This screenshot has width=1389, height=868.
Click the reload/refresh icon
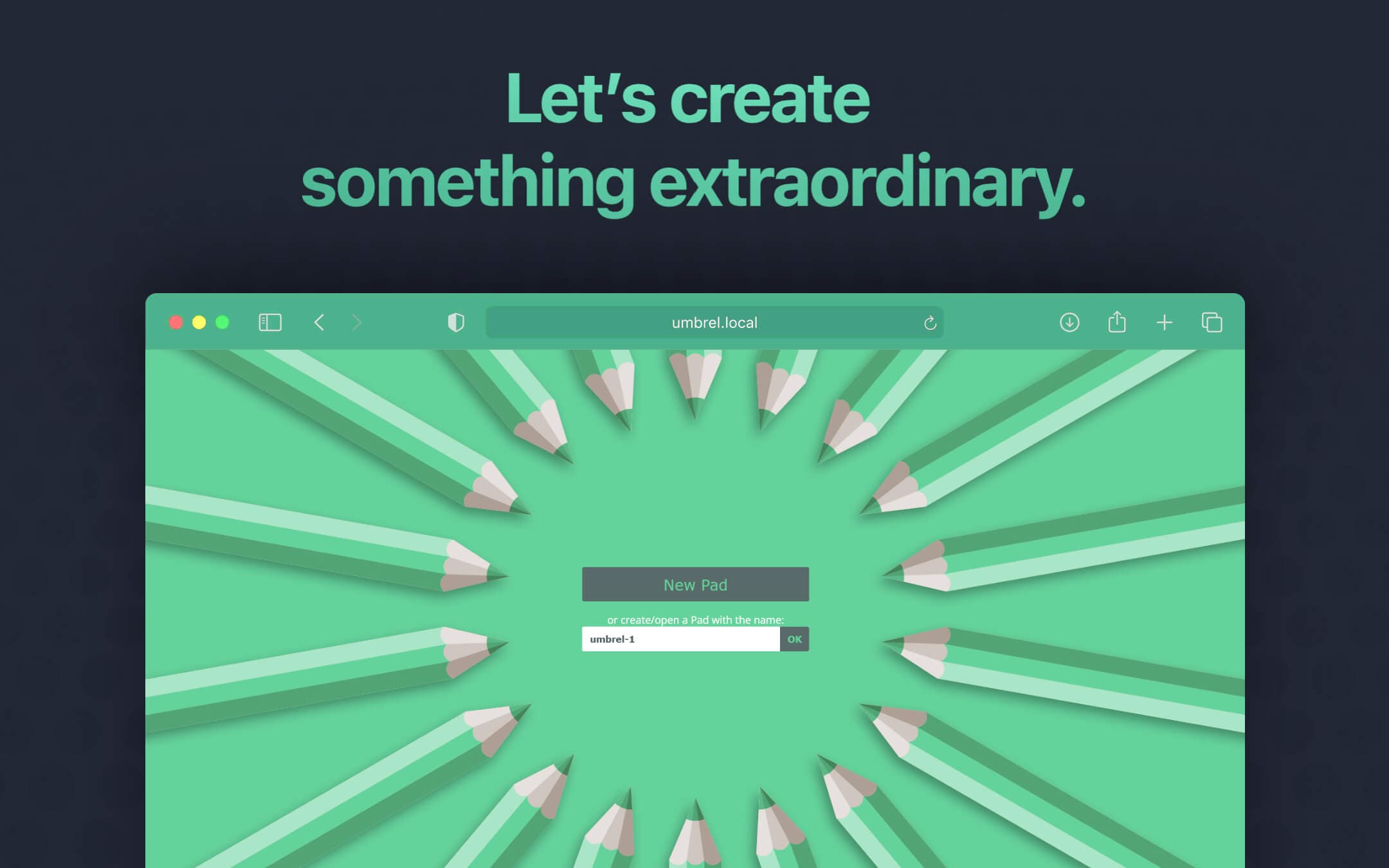[927, 322]
